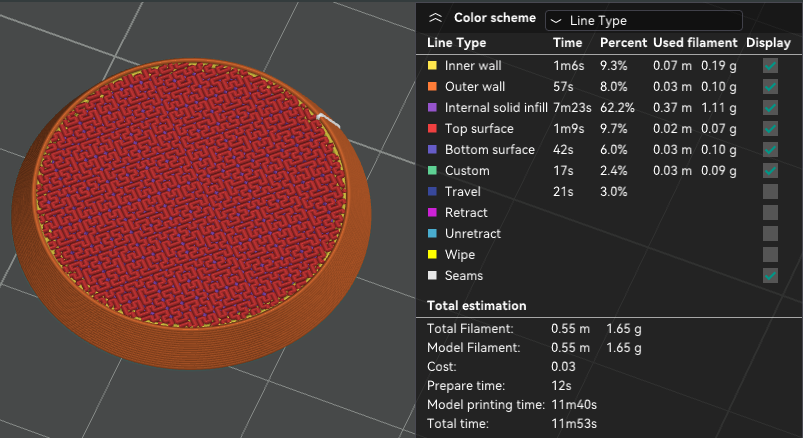Image resolution: width=803 pixels, height=438 pixels.
Task: Enable the Travel moves display checkbox
Action: pos(770,192)
